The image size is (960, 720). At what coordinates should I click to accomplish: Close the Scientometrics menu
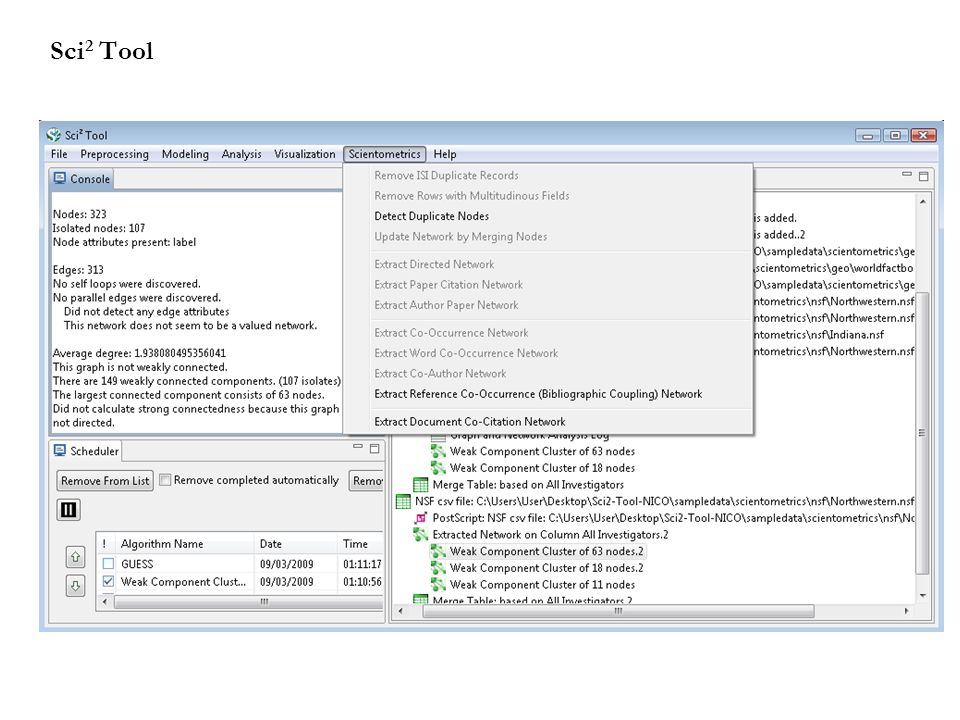[384, 154]
